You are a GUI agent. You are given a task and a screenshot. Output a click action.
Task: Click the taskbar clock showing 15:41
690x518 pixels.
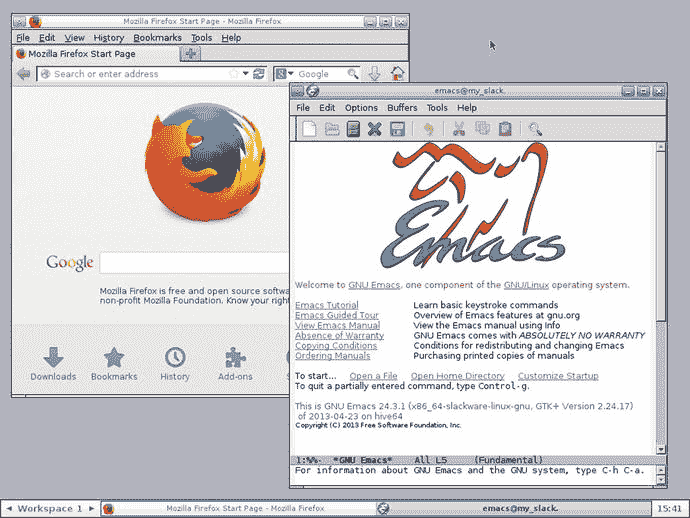pyautogui.click(x=669, y=509)
